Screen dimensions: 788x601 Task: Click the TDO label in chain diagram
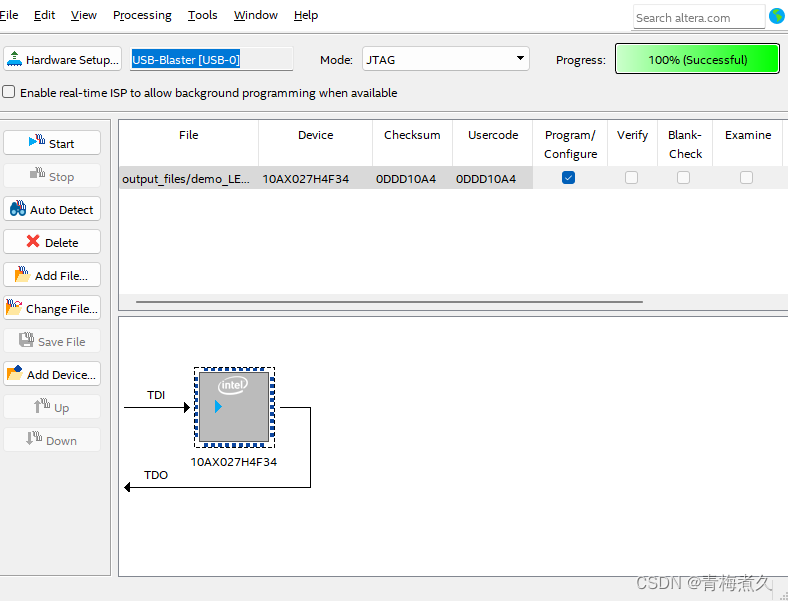156,475
